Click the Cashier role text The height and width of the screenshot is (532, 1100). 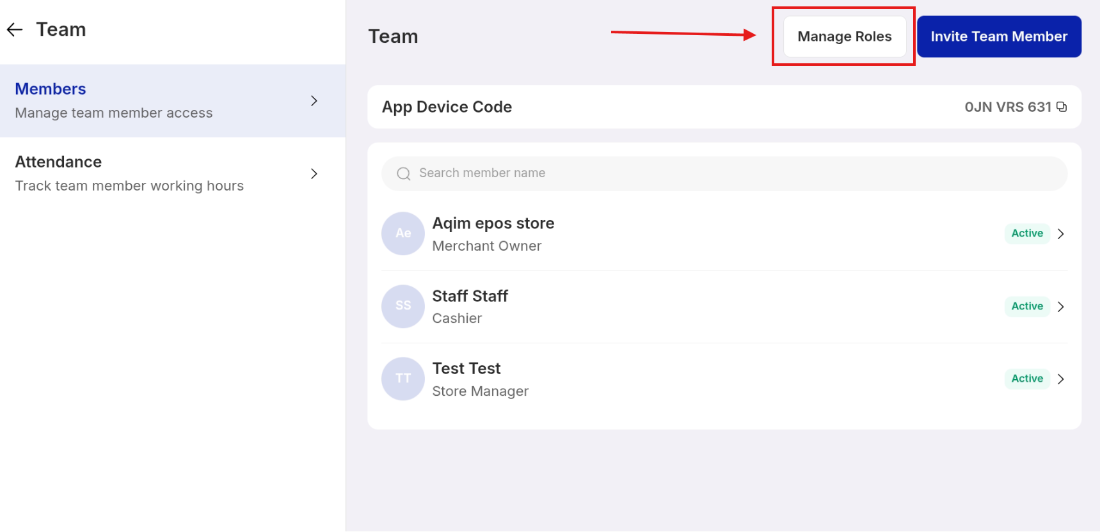(457, 319)
